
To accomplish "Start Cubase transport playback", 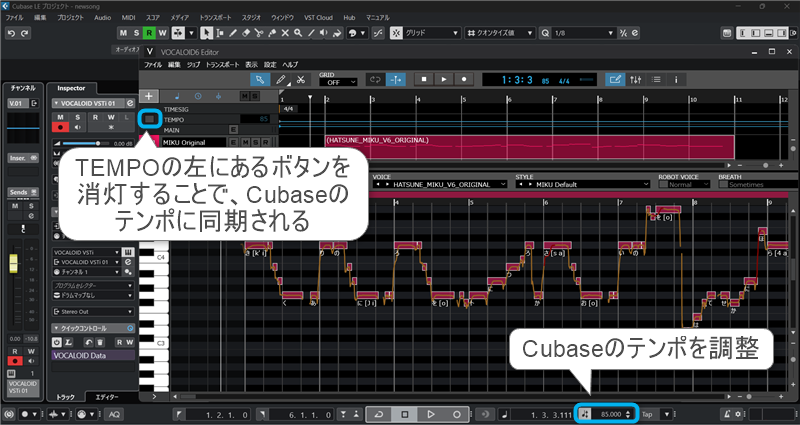I will pyautogui.click(x=431, y=414).
